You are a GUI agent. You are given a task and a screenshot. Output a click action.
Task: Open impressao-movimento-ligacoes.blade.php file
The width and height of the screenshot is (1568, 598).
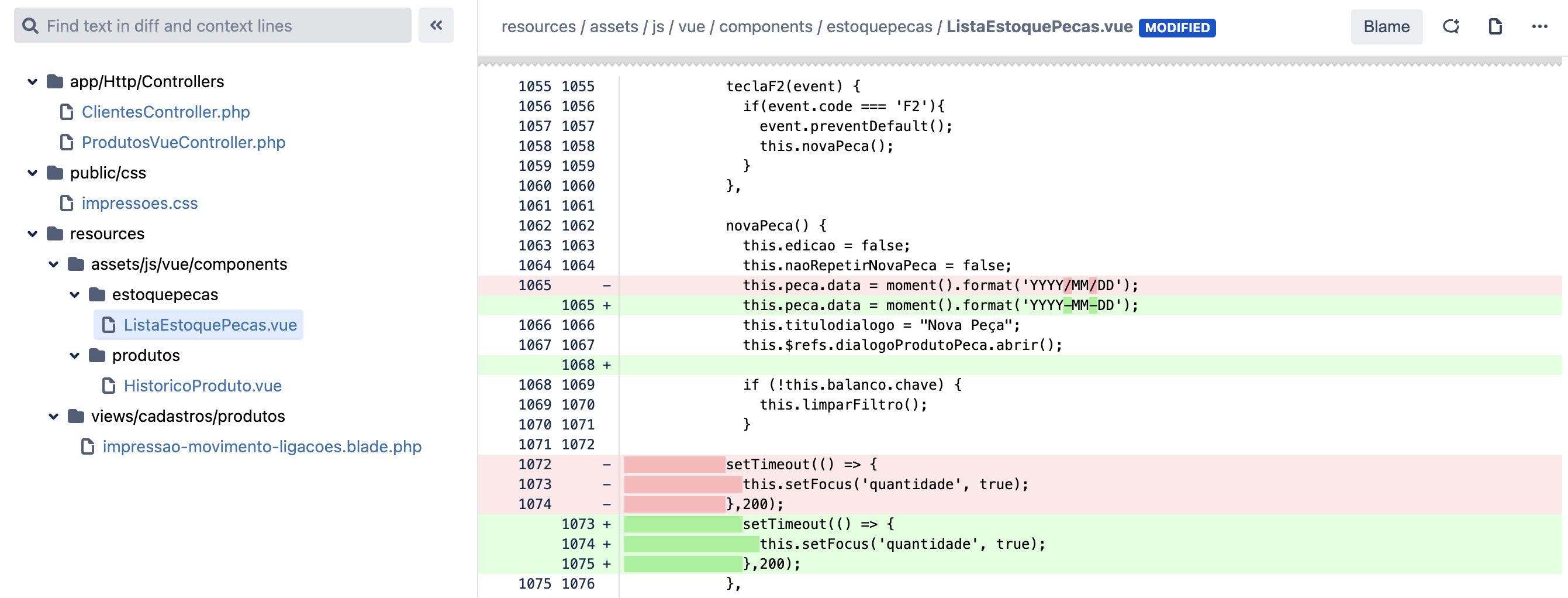click(262, 447)
